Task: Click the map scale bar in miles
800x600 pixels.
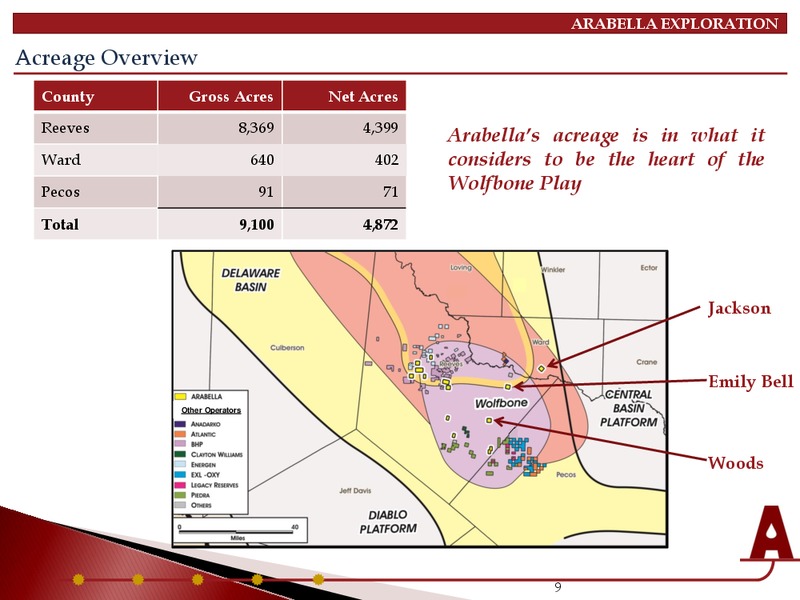Action: point(239,531)
